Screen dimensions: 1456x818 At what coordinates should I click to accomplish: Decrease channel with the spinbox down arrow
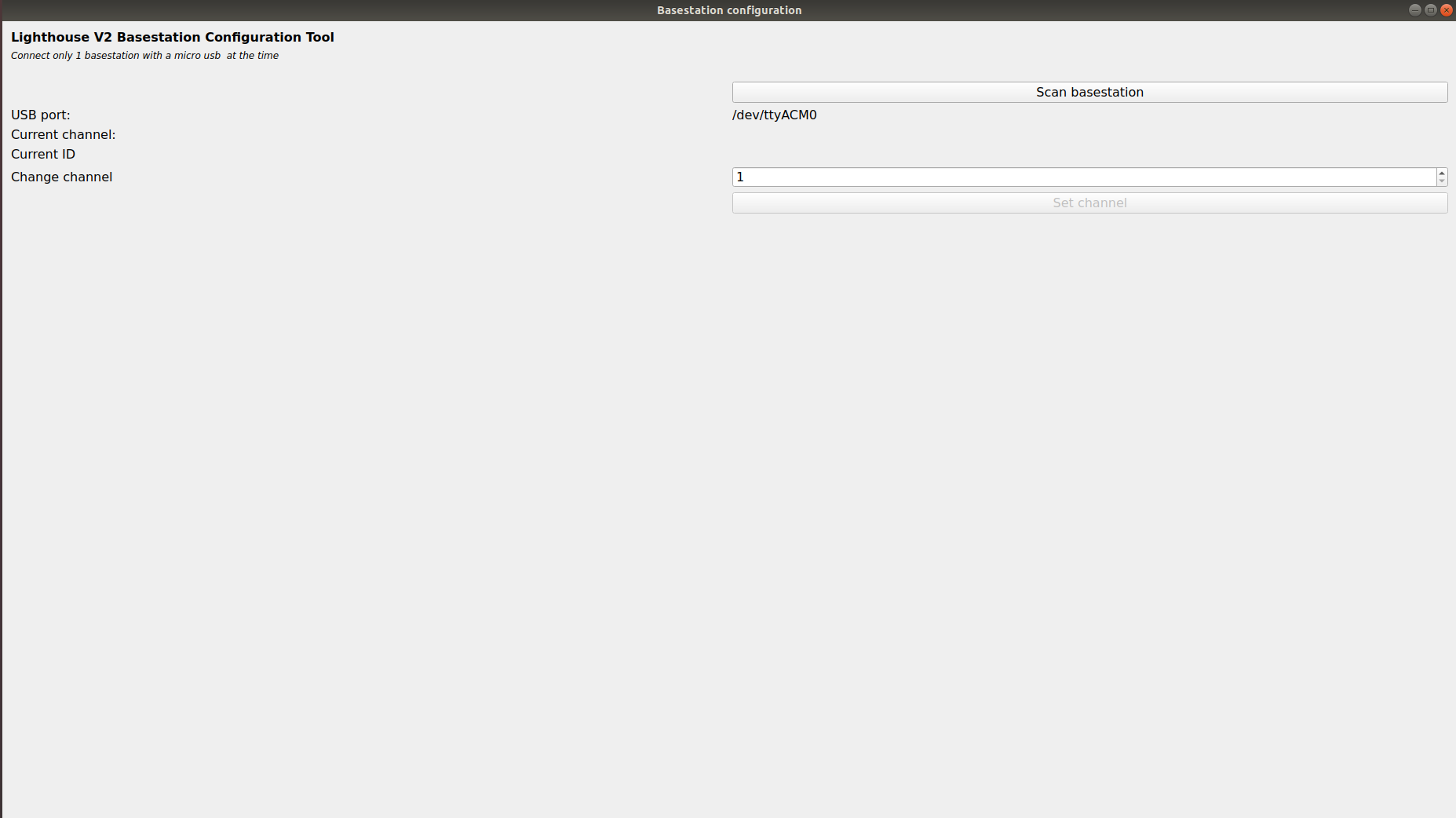pos(1442,181)
